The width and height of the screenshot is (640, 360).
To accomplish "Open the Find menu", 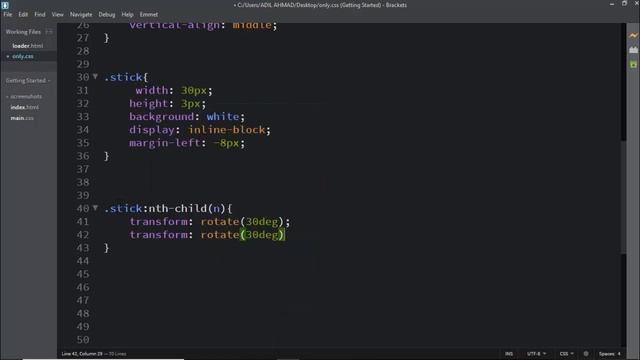I will point(40,14).
